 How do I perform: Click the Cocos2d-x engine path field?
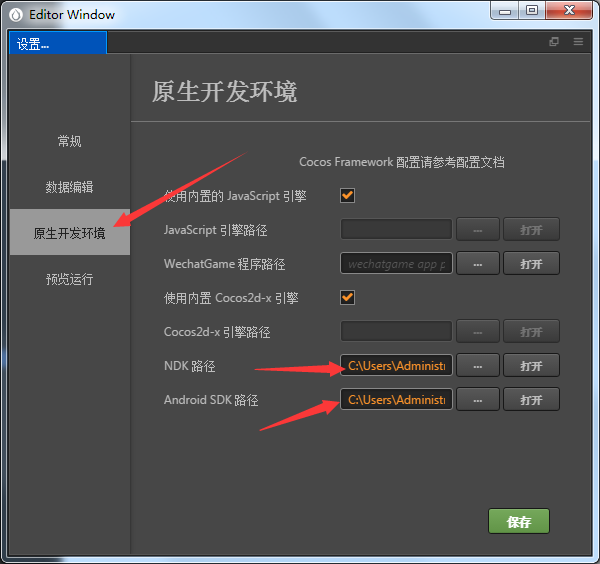(x=396, y=331)
